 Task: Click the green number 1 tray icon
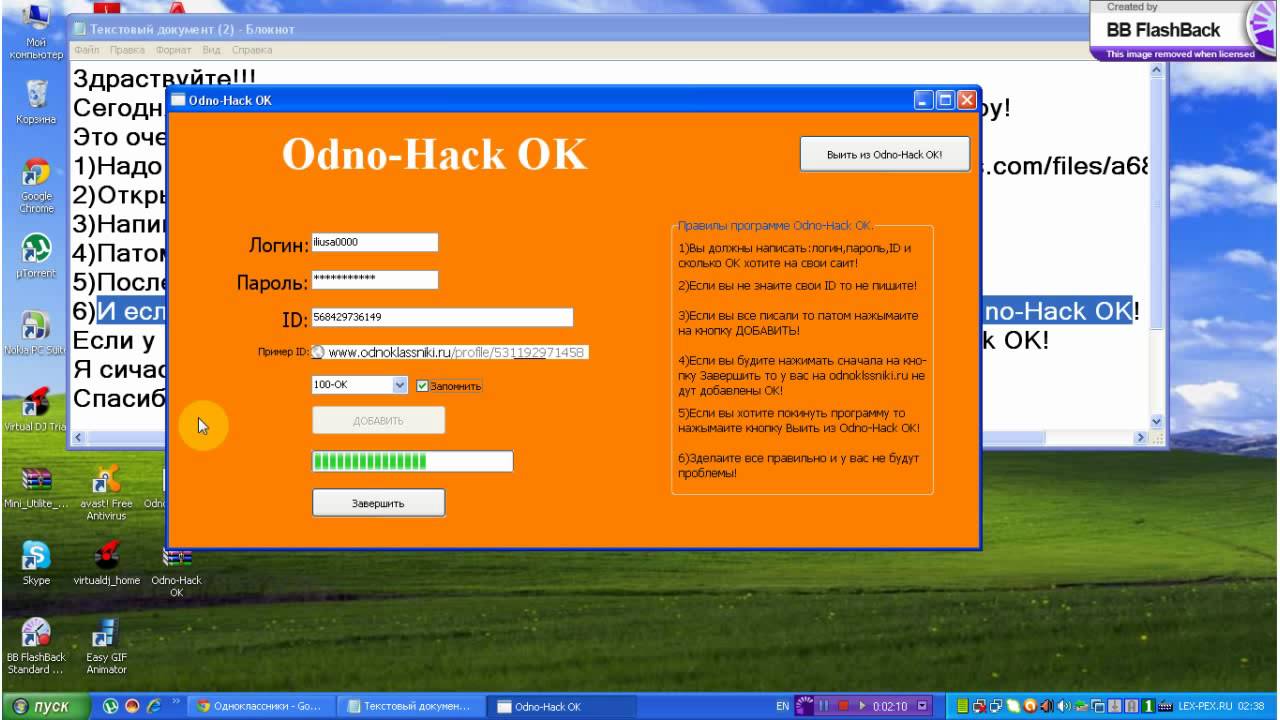click(x=1149, y=706)
